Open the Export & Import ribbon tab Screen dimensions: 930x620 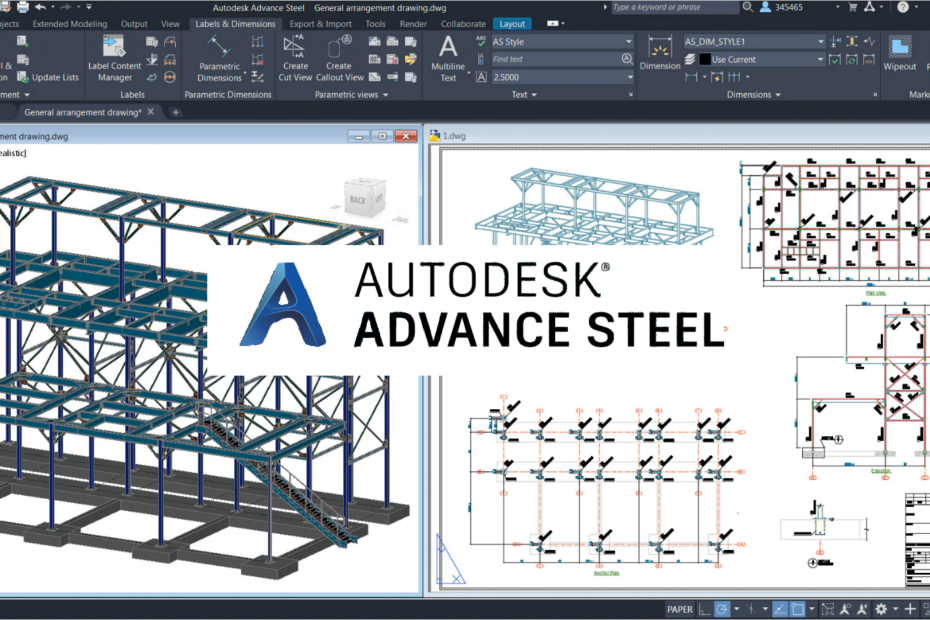[x=320, y=24]
